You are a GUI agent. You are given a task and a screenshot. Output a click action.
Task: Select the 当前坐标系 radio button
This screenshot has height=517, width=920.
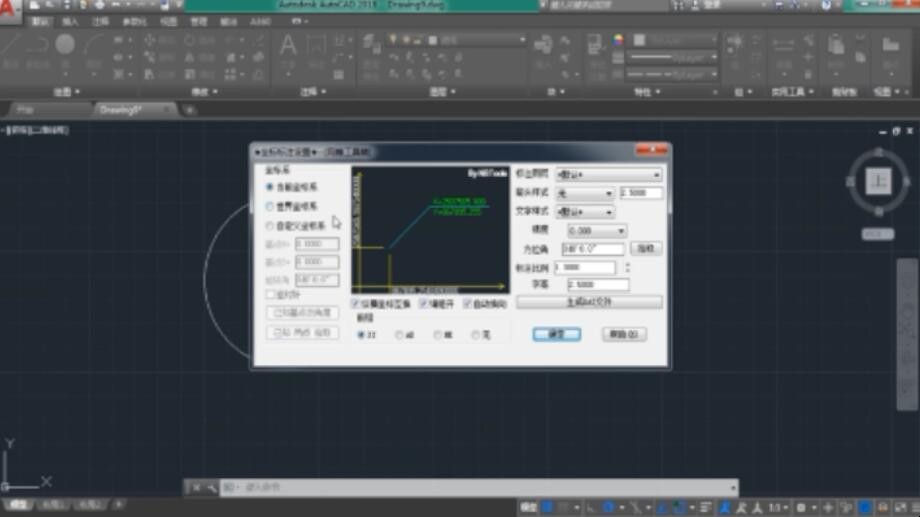point(270,187)
